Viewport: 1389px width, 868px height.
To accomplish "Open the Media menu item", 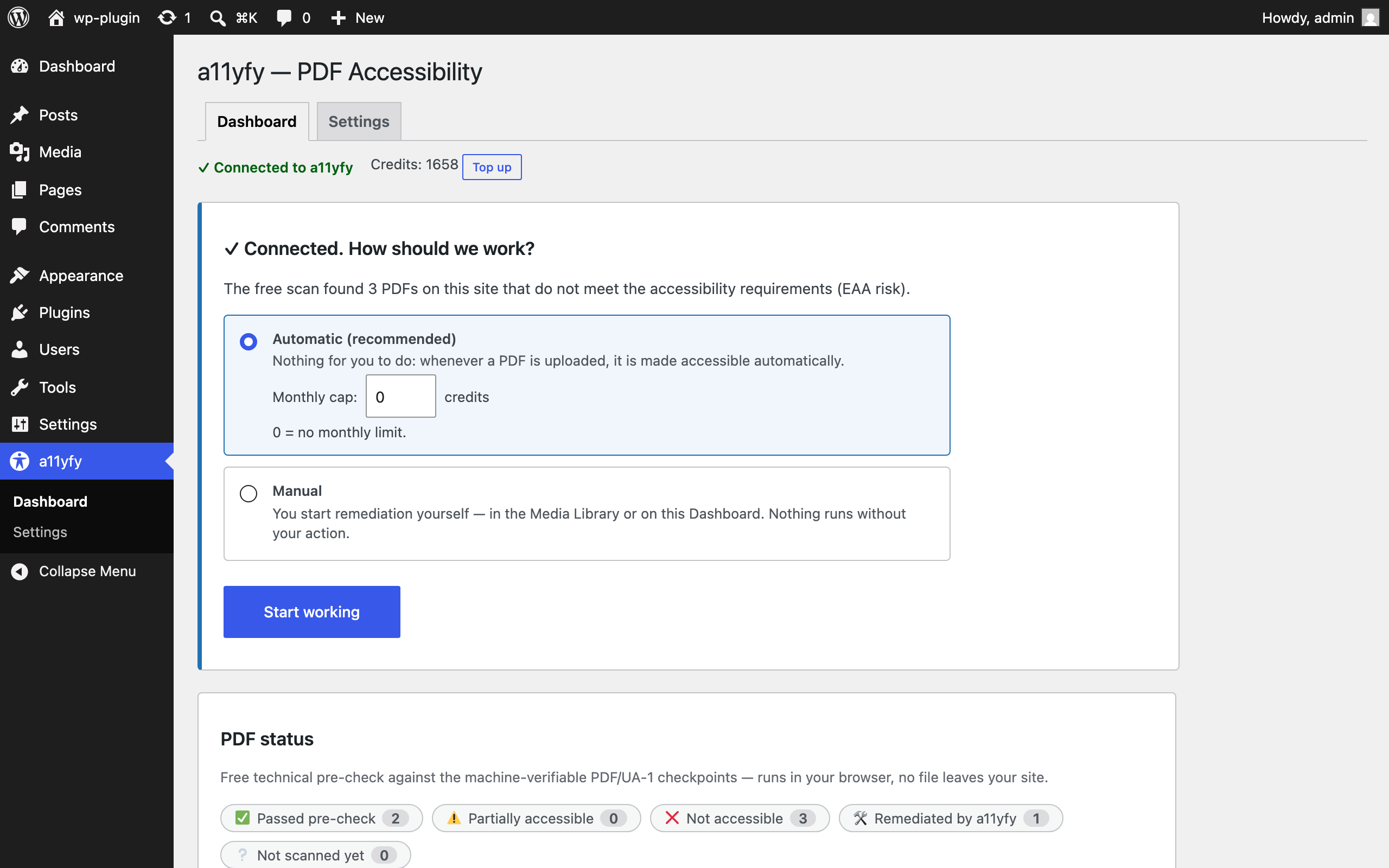I will [87, 152].
